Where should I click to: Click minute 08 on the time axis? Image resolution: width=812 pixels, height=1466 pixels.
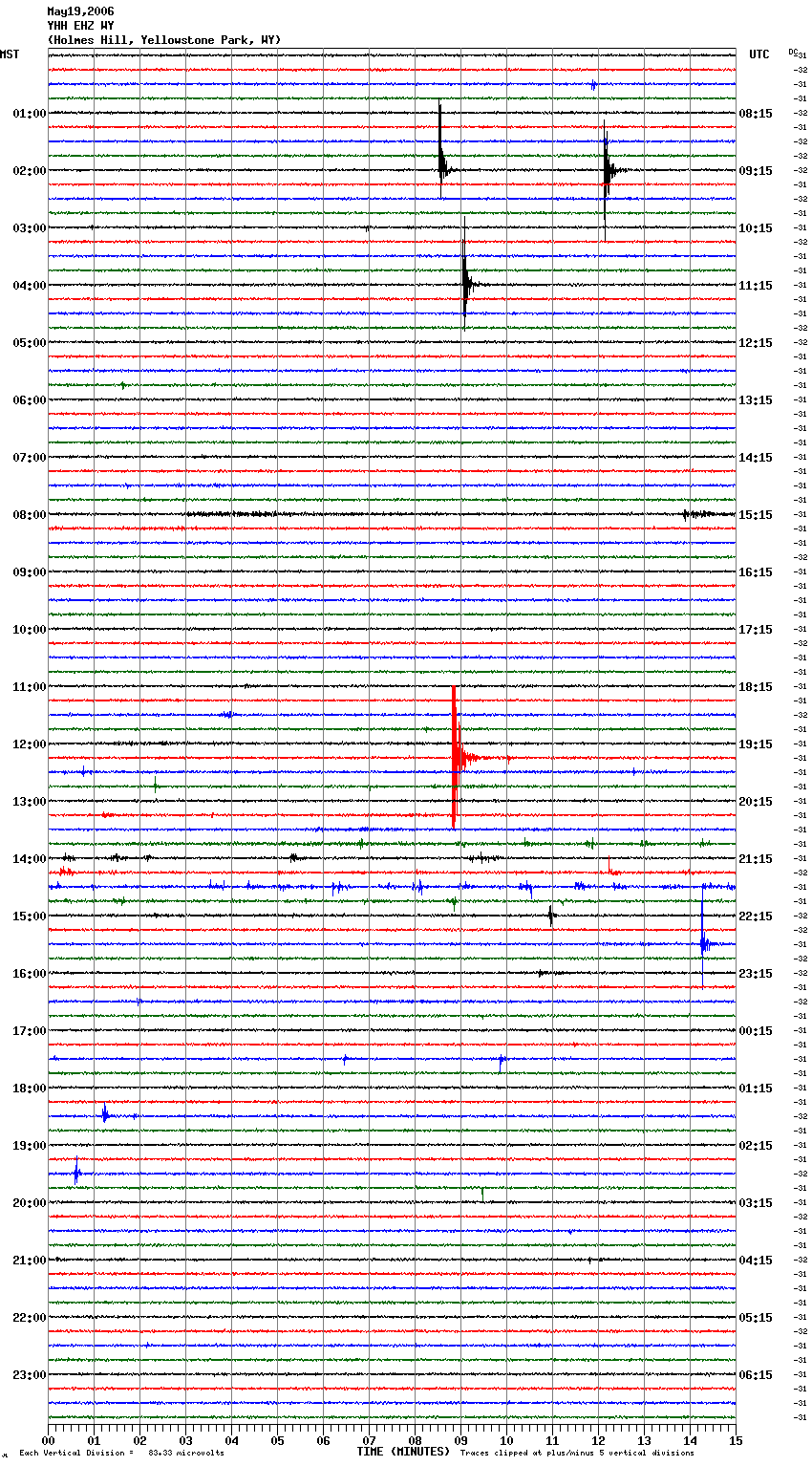[x=415, y=1440]
